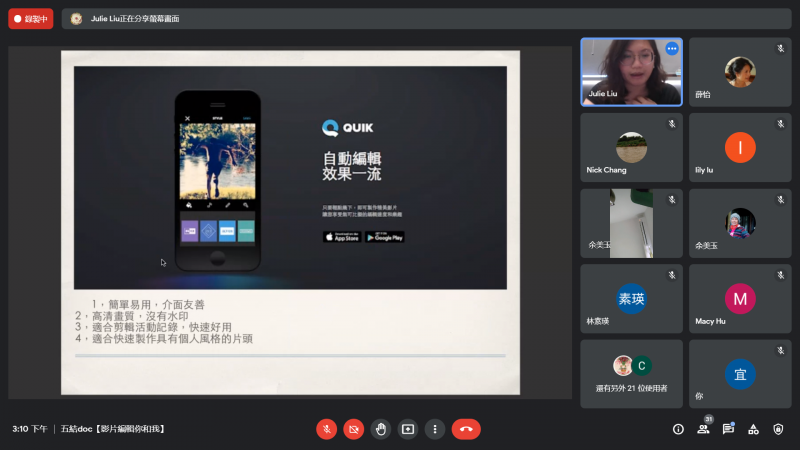
Task: Click the blue 宜 avatar circle
Action: coord(740,374)
